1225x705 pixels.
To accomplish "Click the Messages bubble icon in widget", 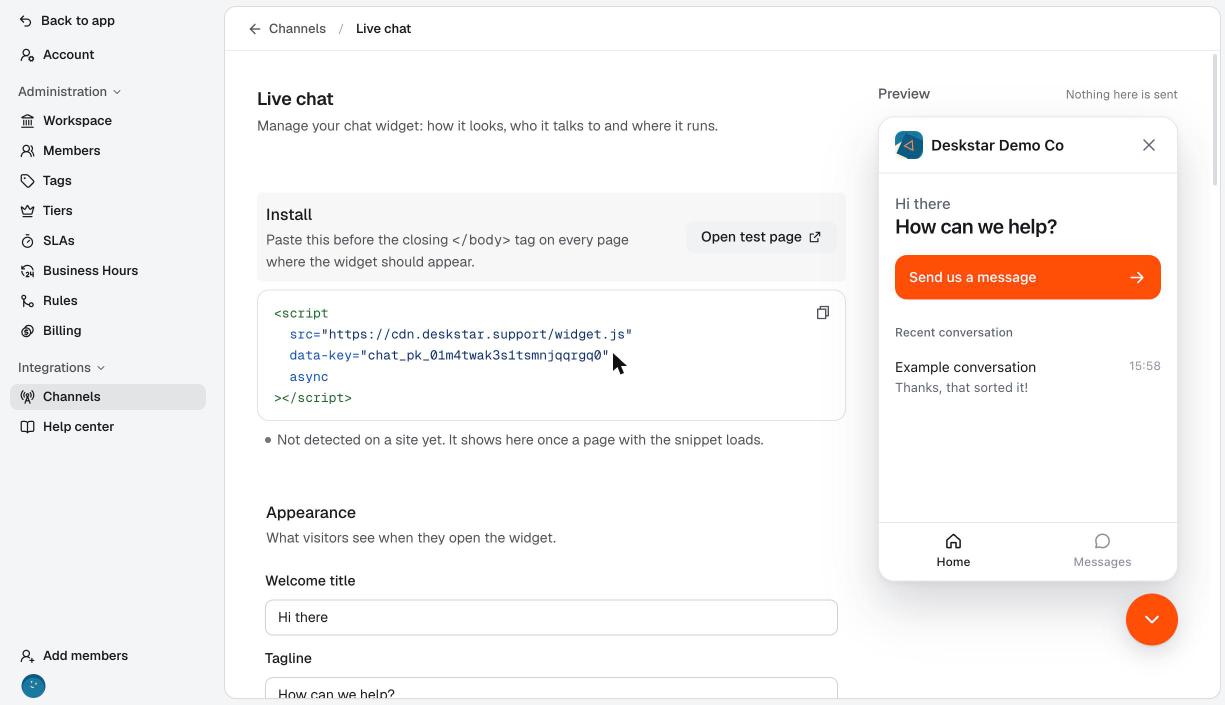I will coord(1102,541).
